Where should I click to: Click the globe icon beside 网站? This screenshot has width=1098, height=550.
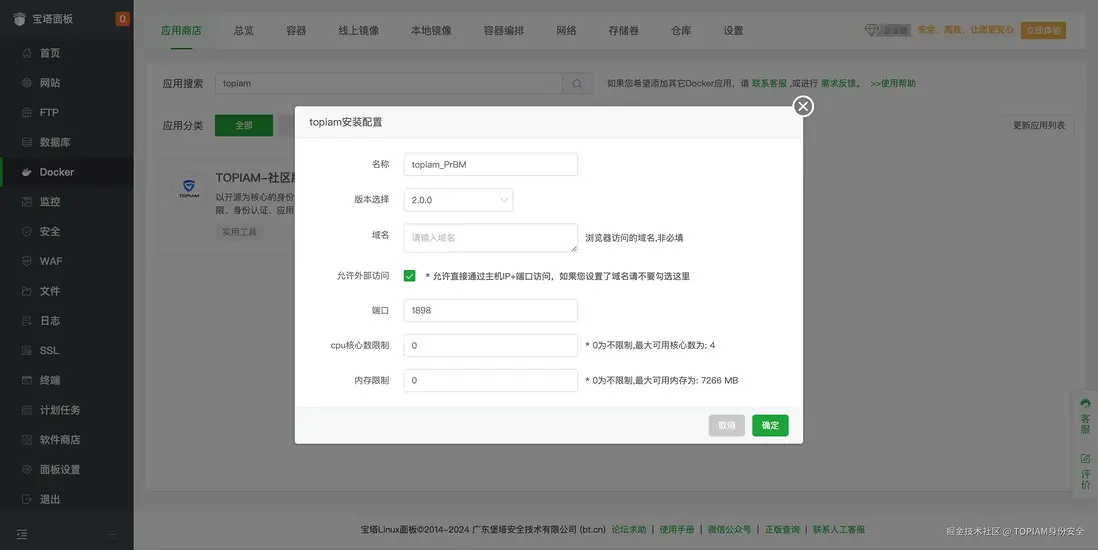click(27, 83)
